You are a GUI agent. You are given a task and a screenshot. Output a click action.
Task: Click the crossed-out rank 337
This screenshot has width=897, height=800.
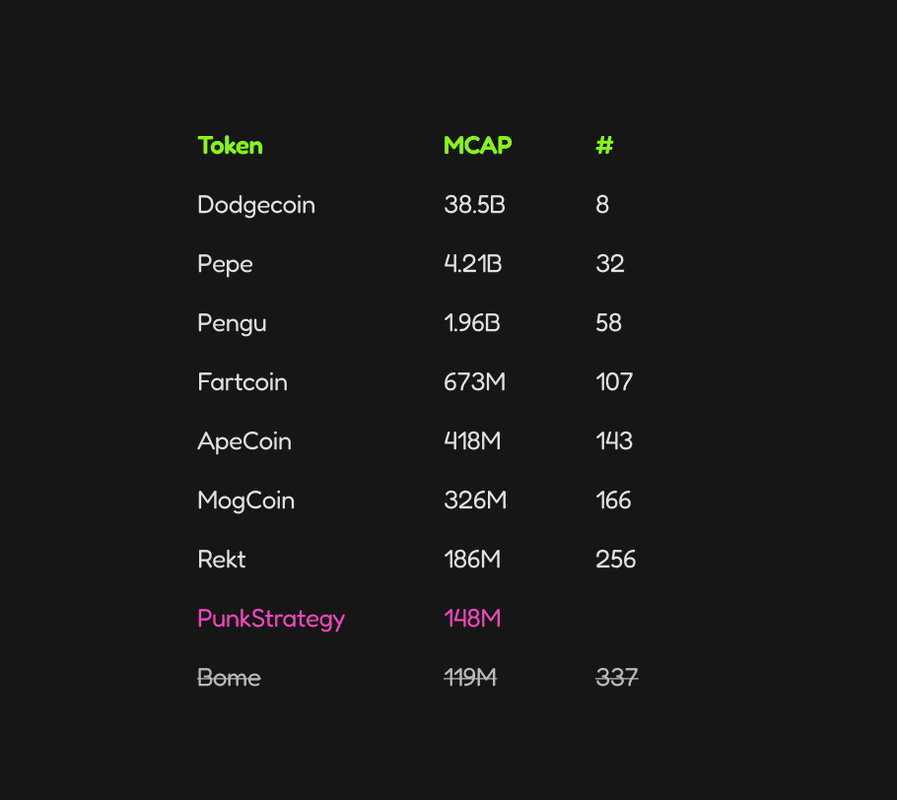(x=616, y=678)
